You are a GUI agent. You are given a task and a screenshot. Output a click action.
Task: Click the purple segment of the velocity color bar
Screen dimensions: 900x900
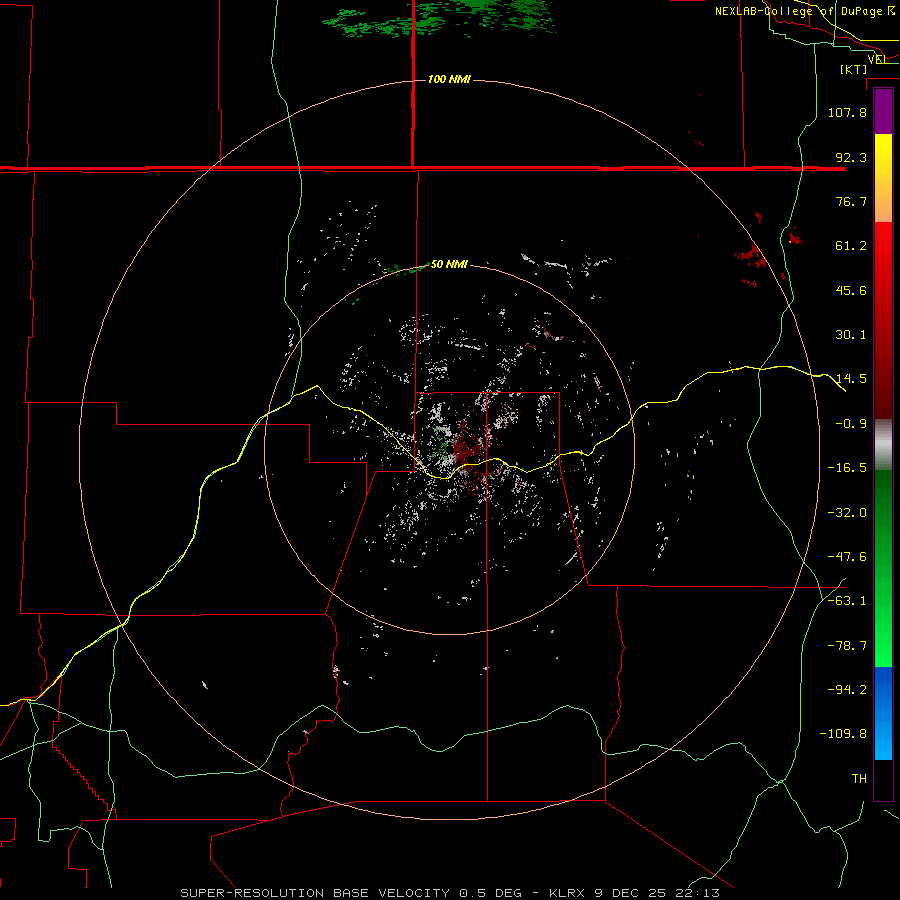click(883, 112)
